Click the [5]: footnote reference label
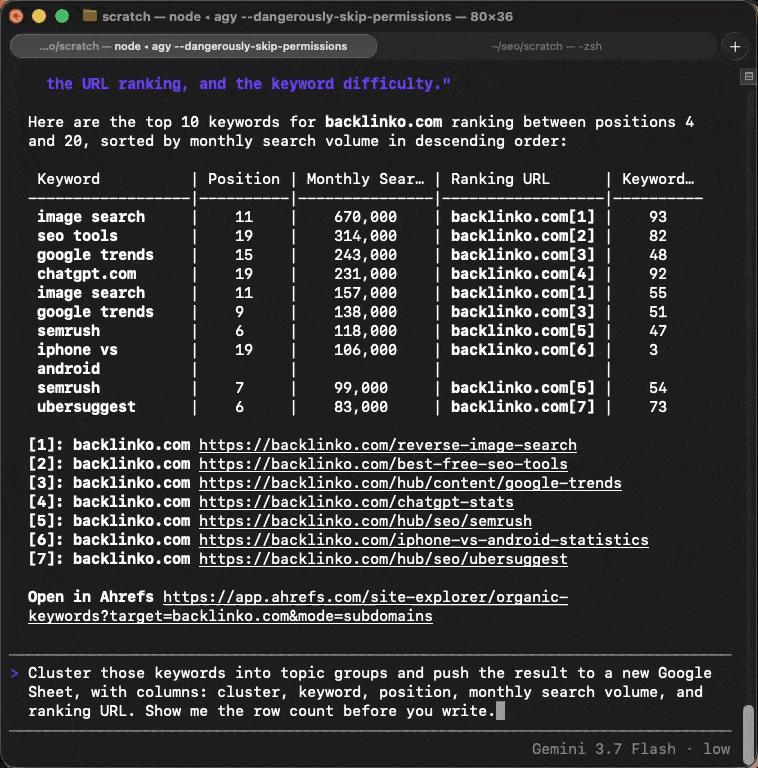 [46, 521]
